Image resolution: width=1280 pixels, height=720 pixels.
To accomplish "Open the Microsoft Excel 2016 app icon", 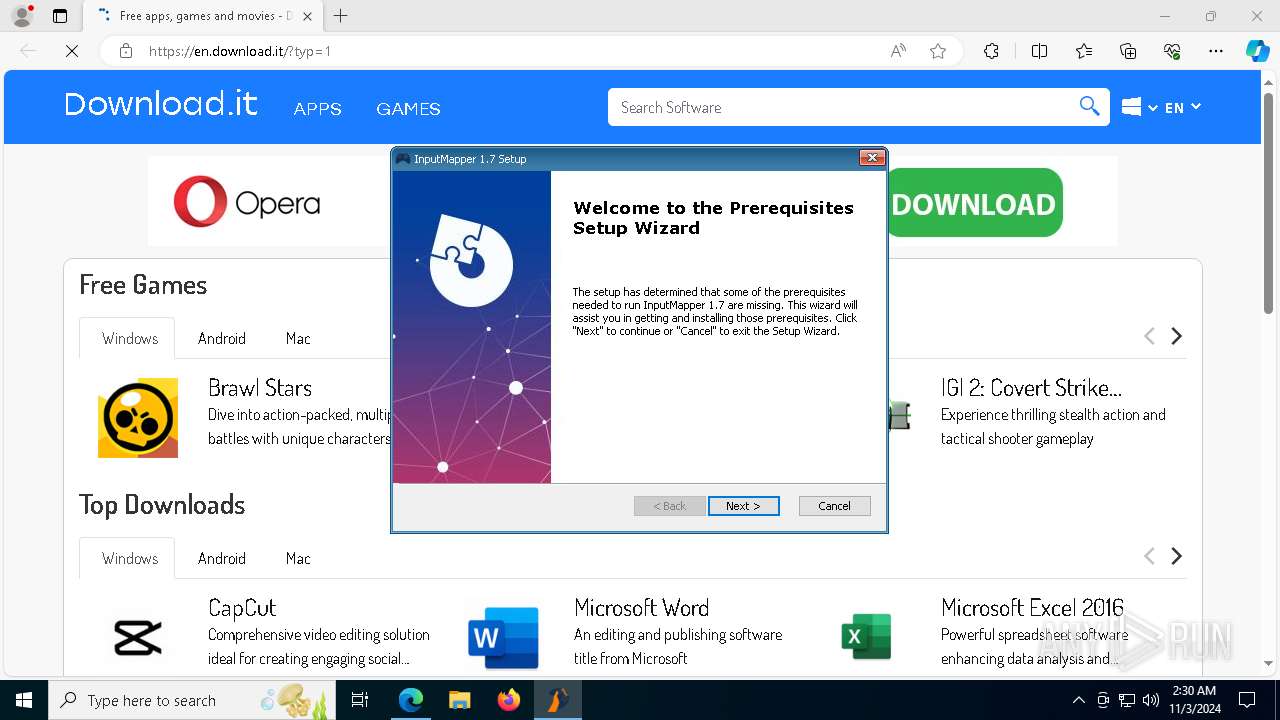I will point(866,637).
